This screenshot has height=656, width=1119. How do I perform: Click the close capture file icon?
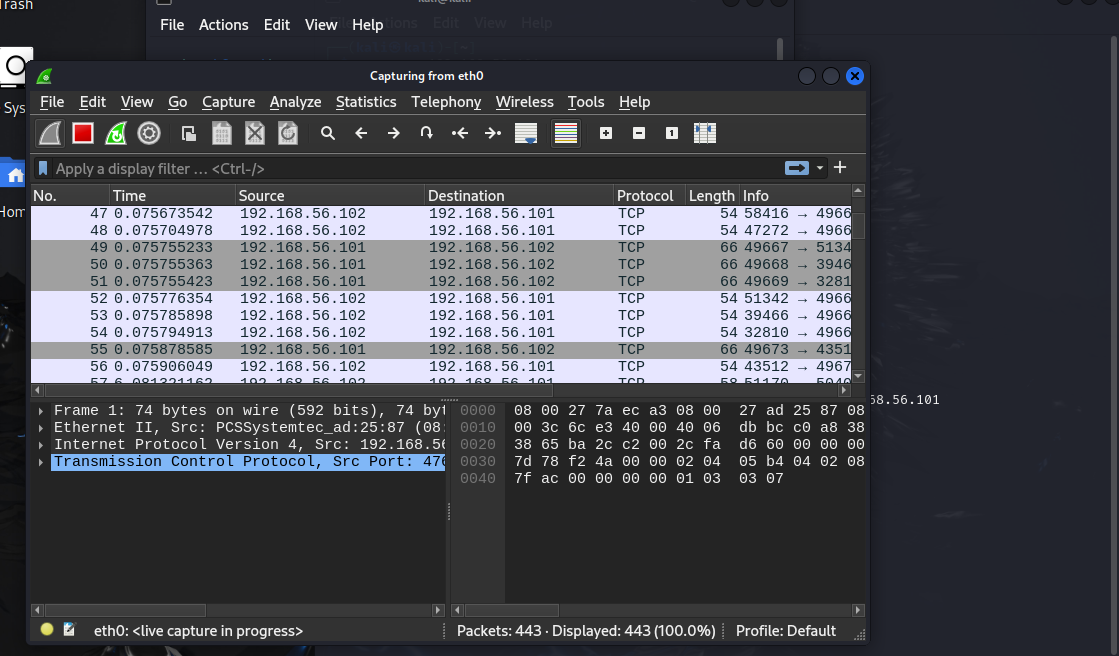pyautogui.click(x=255, y=133)
